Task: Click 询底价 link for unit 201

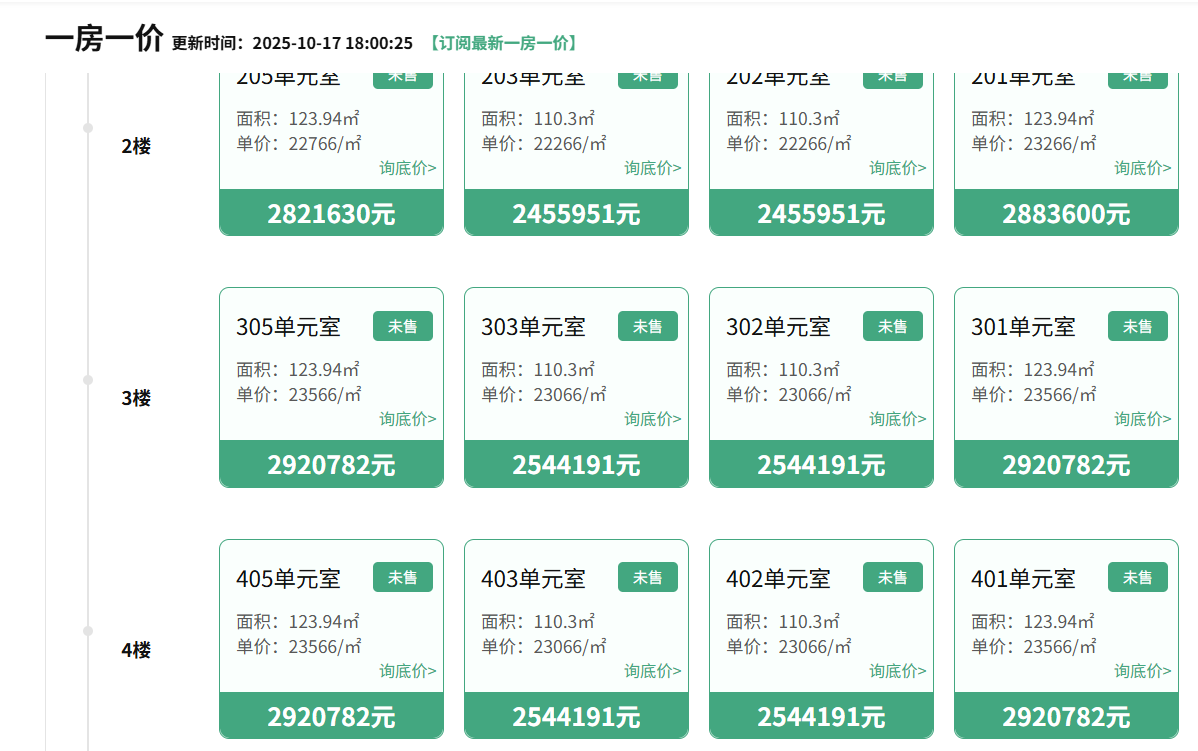Action: pos(1143,168)
